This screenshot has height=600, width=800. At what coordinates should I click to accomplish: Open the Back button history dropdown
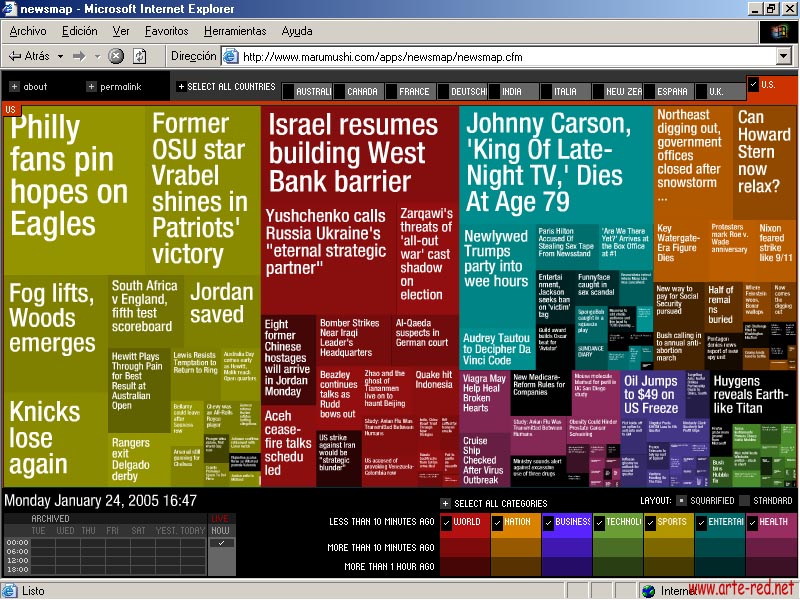tap(59, 56)
